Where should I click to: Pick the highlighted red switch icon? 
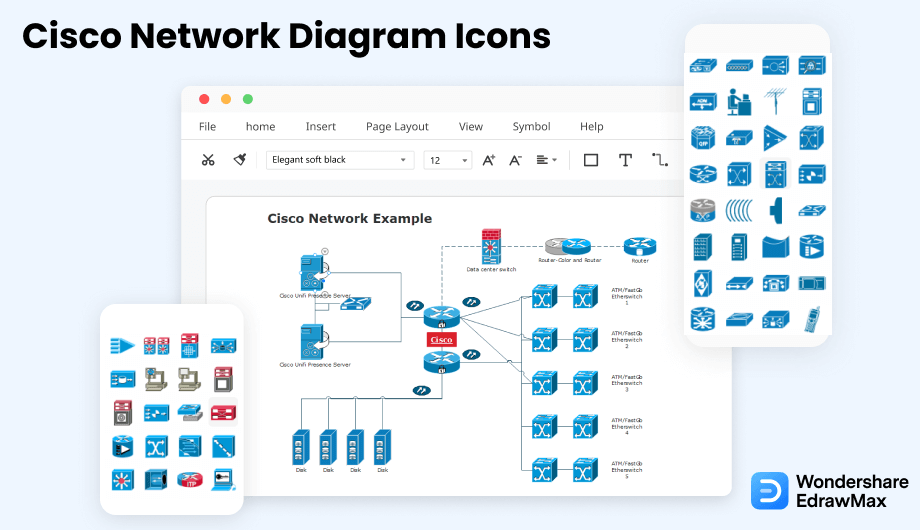[224, 412]
